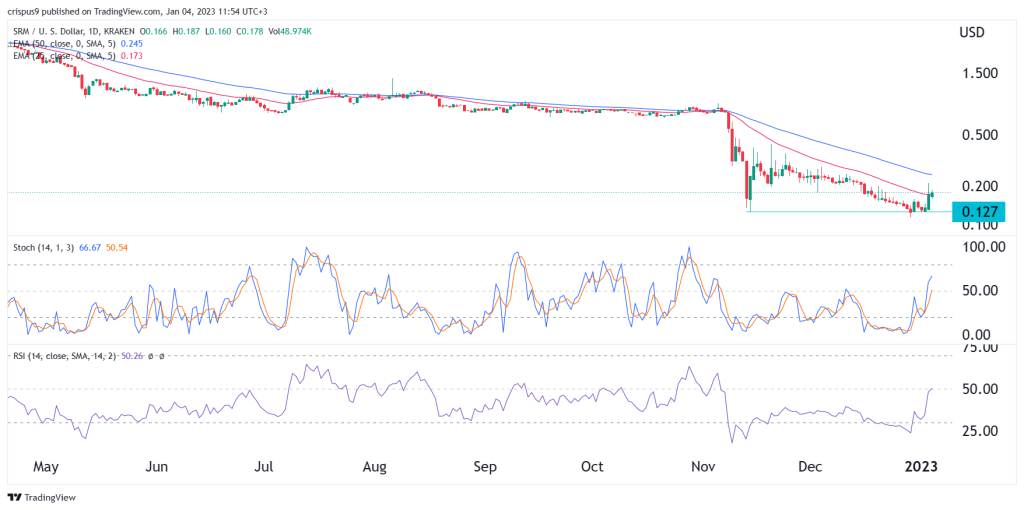
Task: Click the TradingView logo at bottom left
Action: [42, 498]
